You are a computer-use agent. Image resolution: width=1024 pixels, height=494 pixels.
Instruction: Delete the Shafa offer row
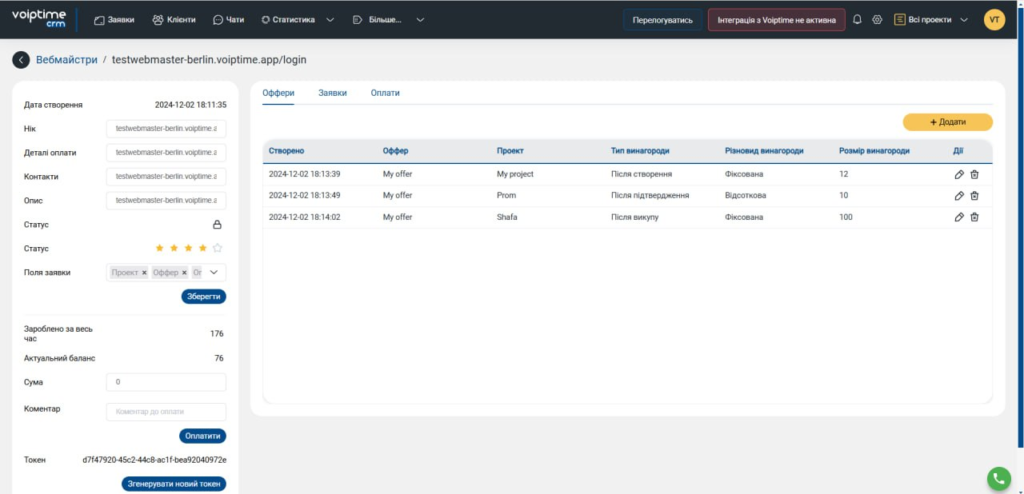[974, 217]
